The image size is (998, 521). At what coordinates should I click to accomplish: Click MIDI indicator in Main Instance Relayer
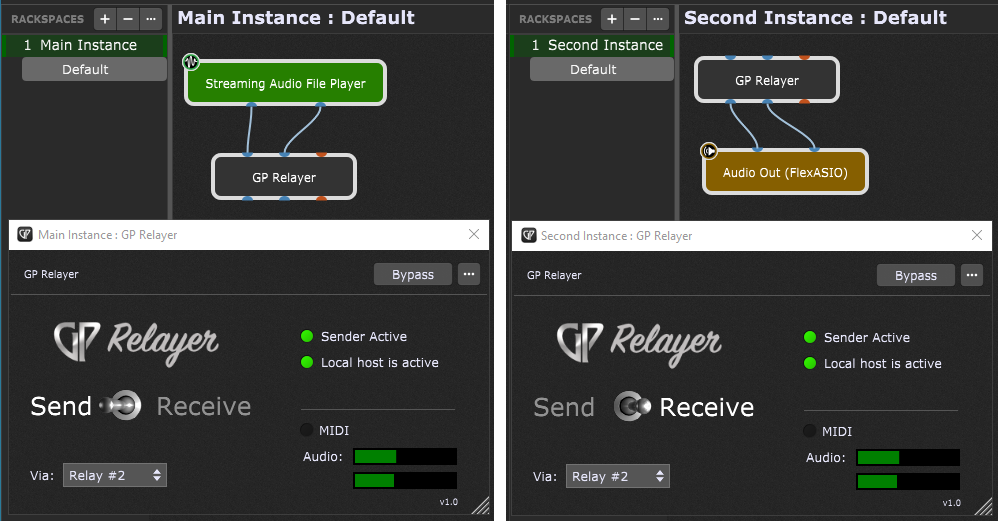306,430
